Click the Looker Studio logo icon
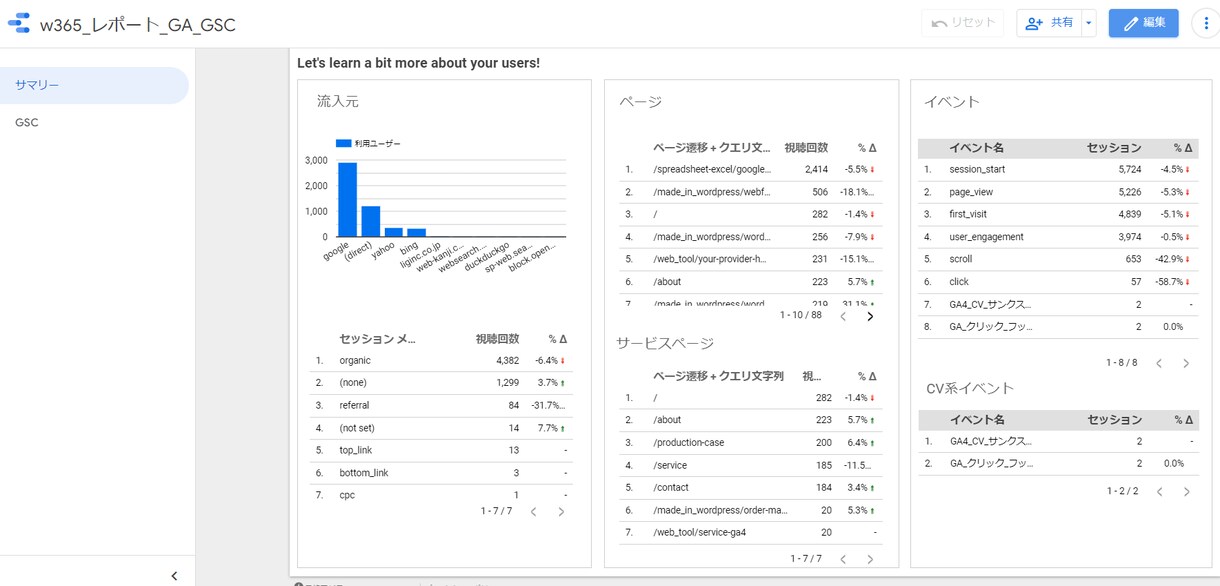The width and height of the screenshot is (1220, 586). [x=19, y=23]
